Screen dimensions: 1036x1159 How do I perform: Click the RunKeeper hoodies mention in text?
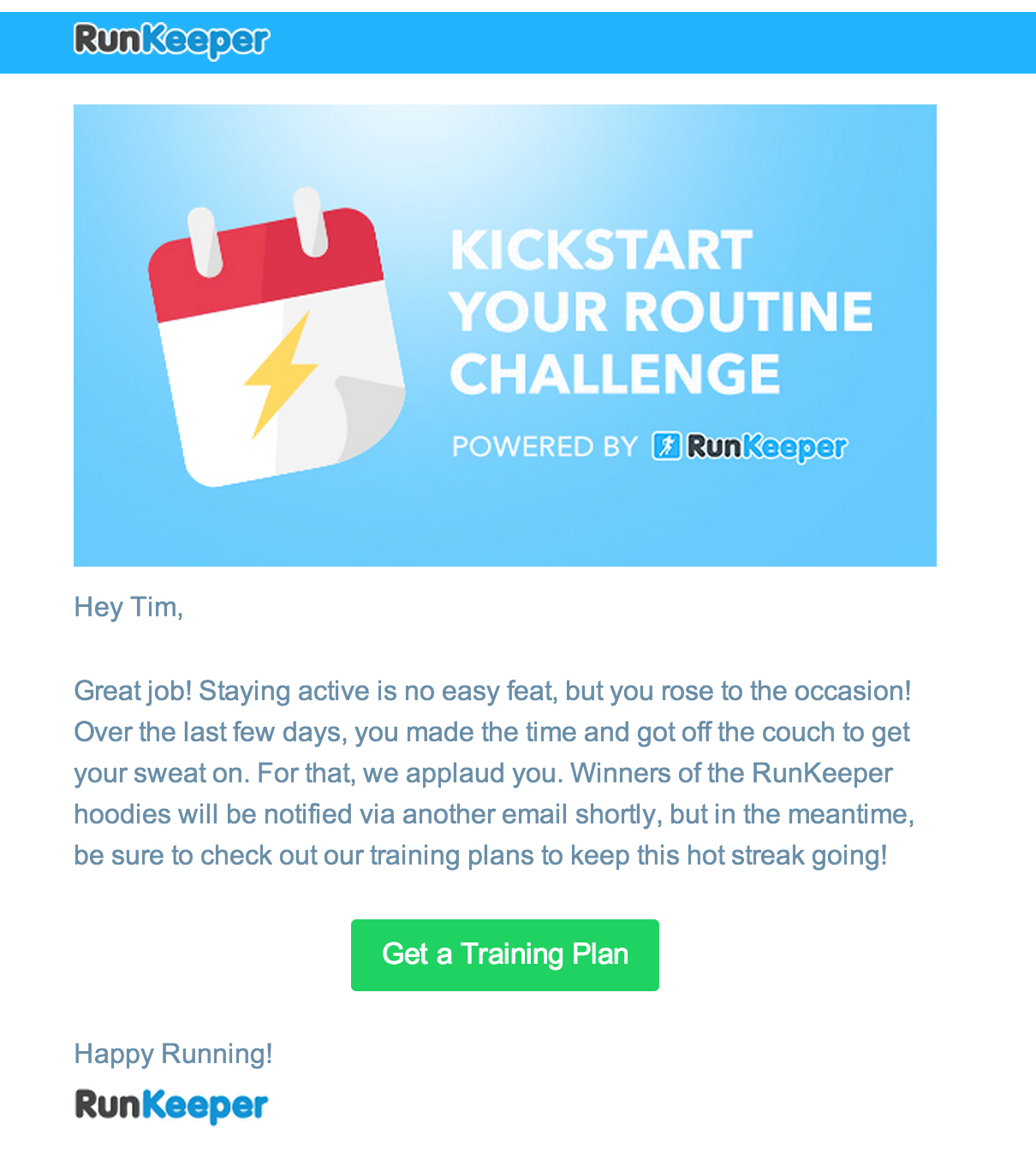[x=823, y=773]
